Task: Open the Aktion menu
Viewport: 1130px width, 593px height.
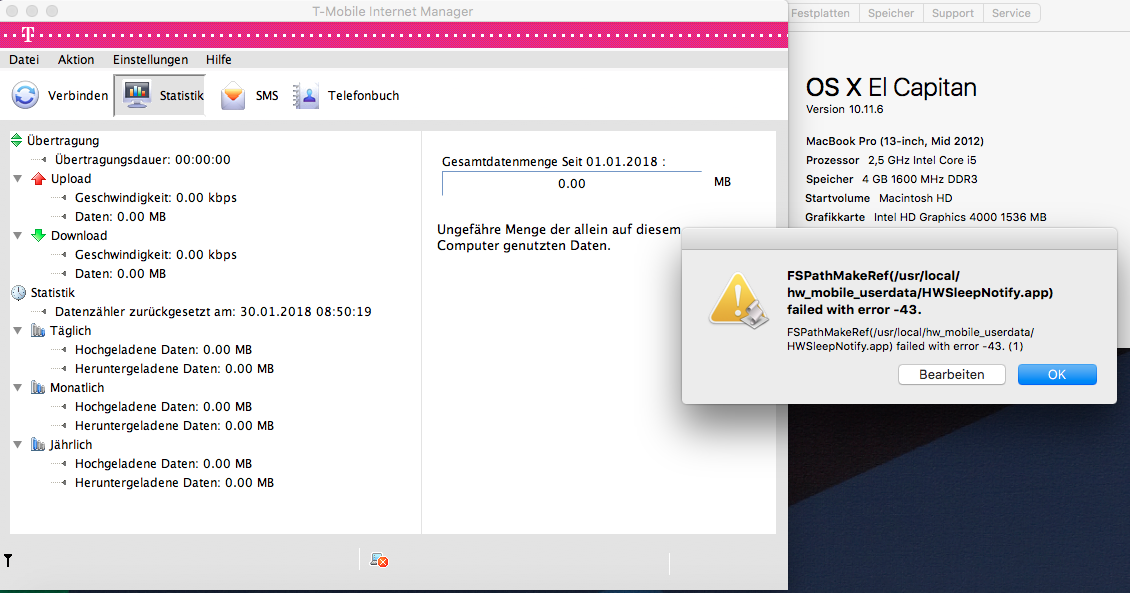Action: pos(76,59)
